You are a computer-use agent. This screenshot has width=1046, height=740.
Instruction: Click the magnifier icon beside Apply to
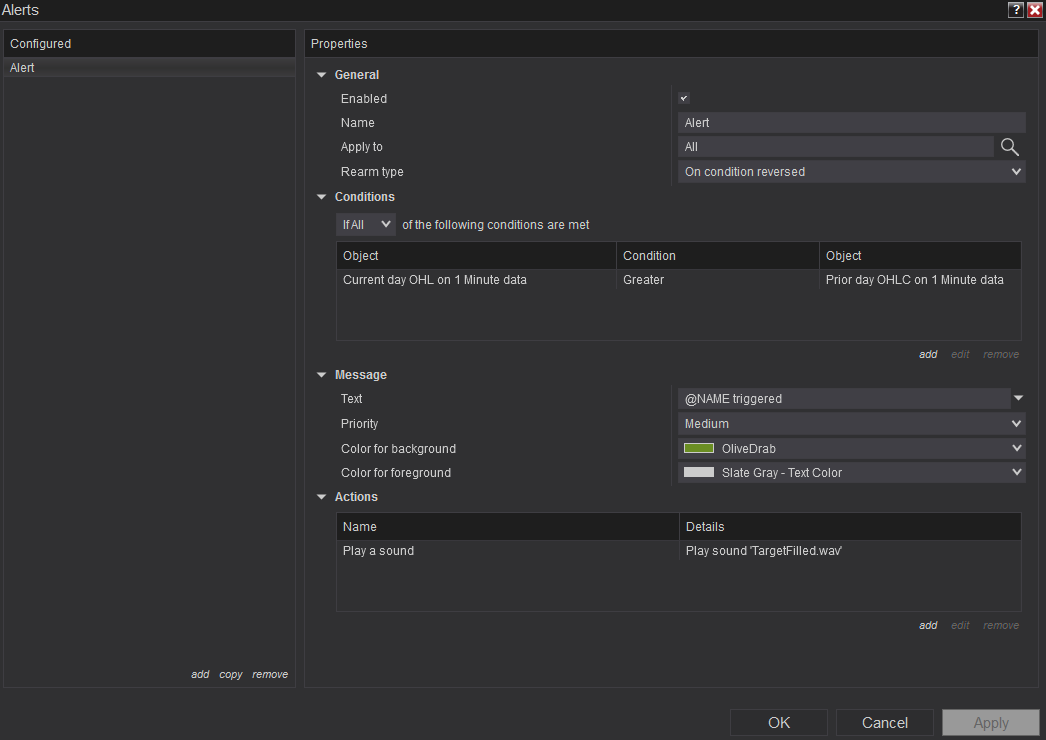click(1010, 147)
